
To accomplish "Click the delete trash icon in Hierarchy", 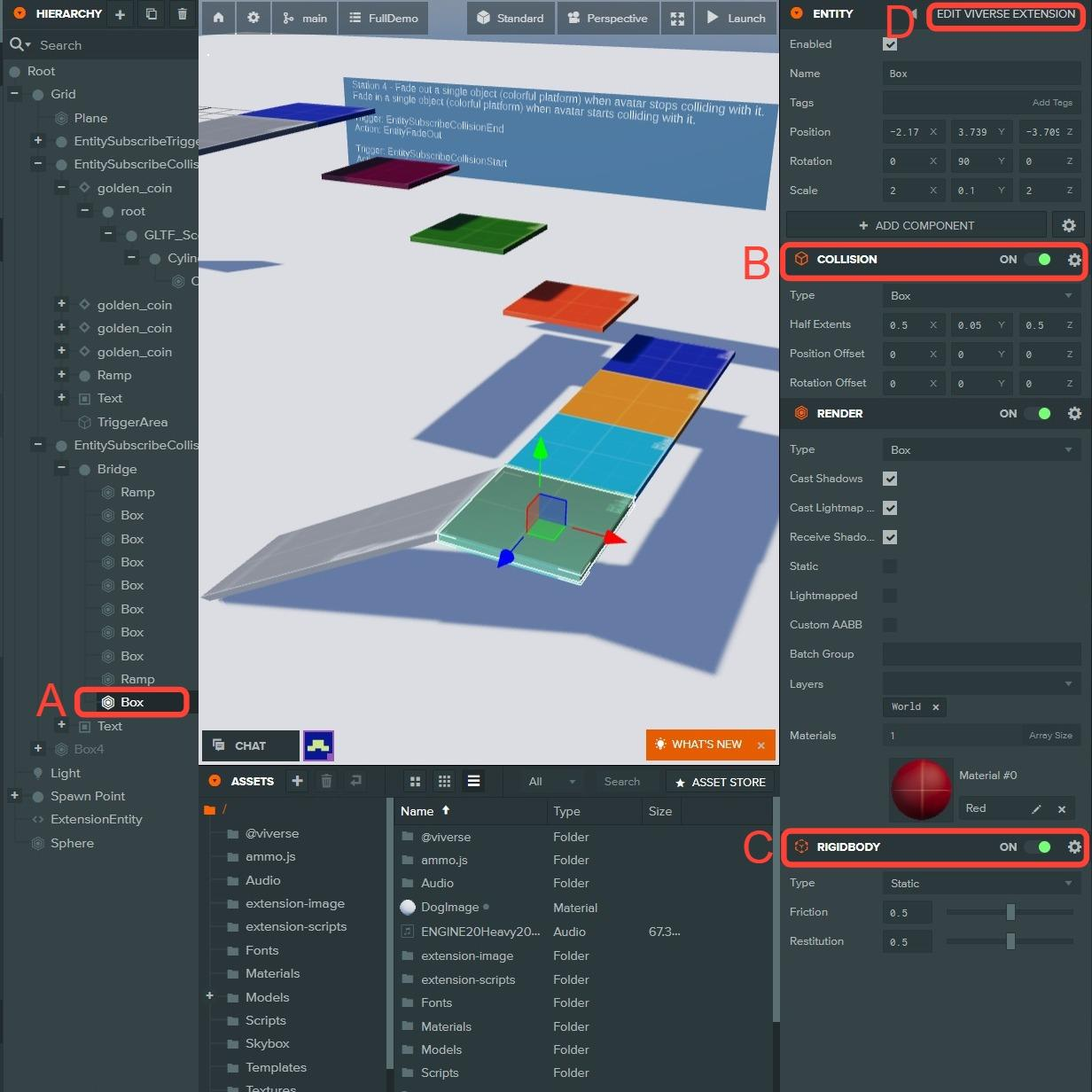I will [182, 14].
